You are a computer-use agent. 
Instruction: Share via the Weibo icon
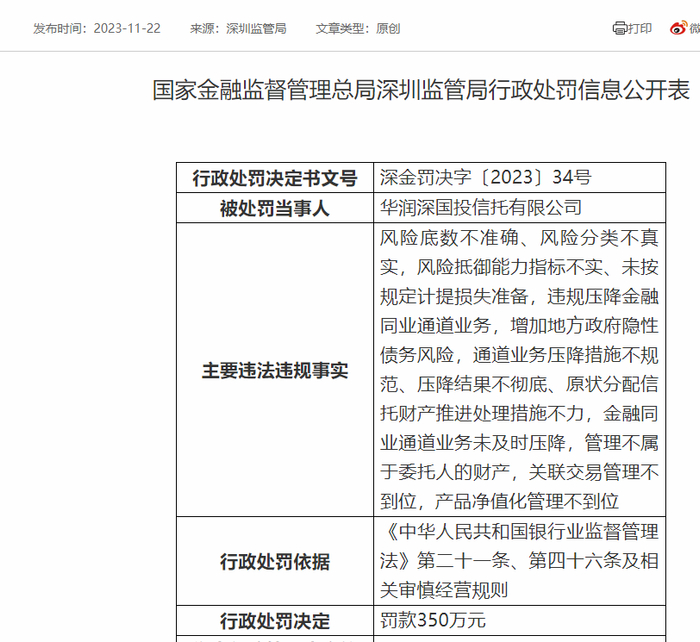click(678, 28)
